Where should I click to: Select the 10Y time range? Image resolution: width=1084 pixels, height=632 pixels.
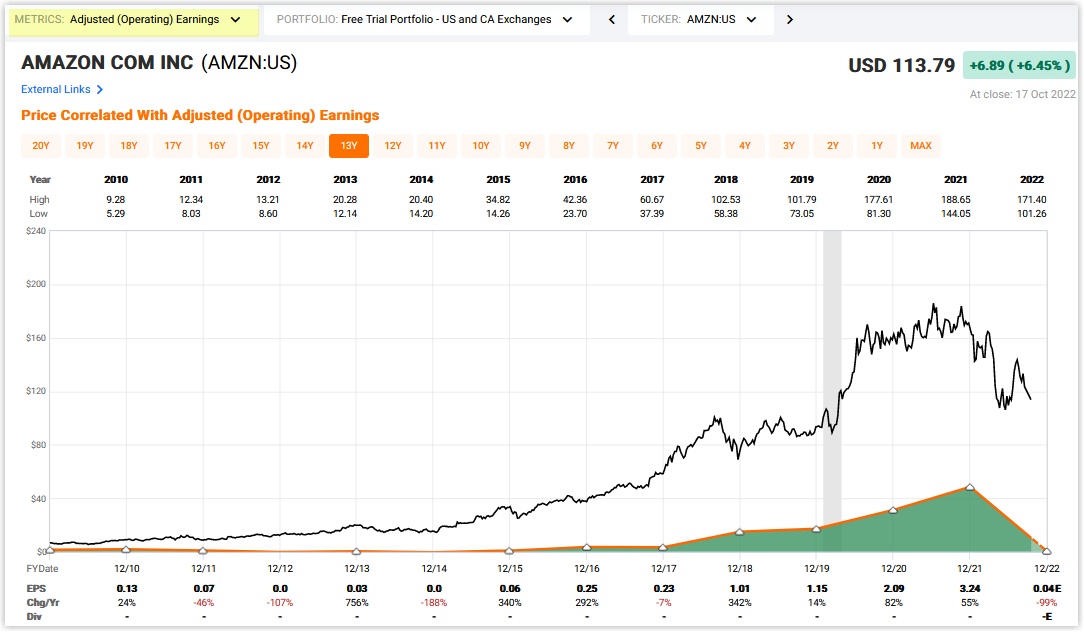pos(481,146)
